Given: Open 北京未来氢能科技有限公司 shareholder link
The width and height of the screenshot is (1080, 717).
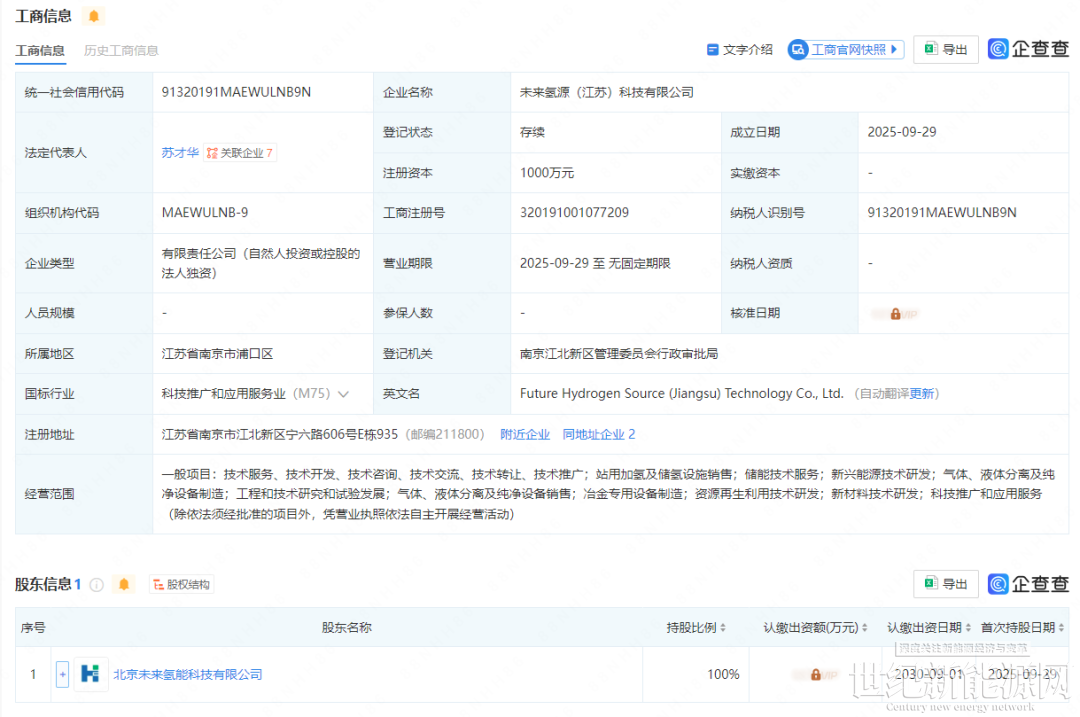Looking at the screenshot, I should pyautogui.click(x=187, y=675).
